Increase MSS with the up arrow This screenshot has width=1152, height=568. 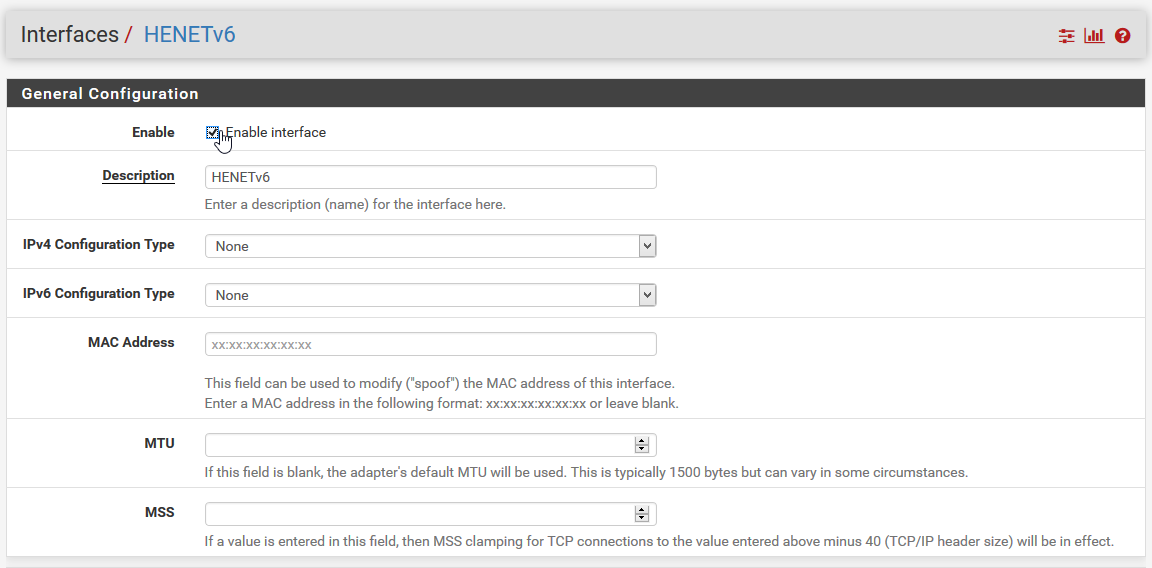tap(642, 510)
